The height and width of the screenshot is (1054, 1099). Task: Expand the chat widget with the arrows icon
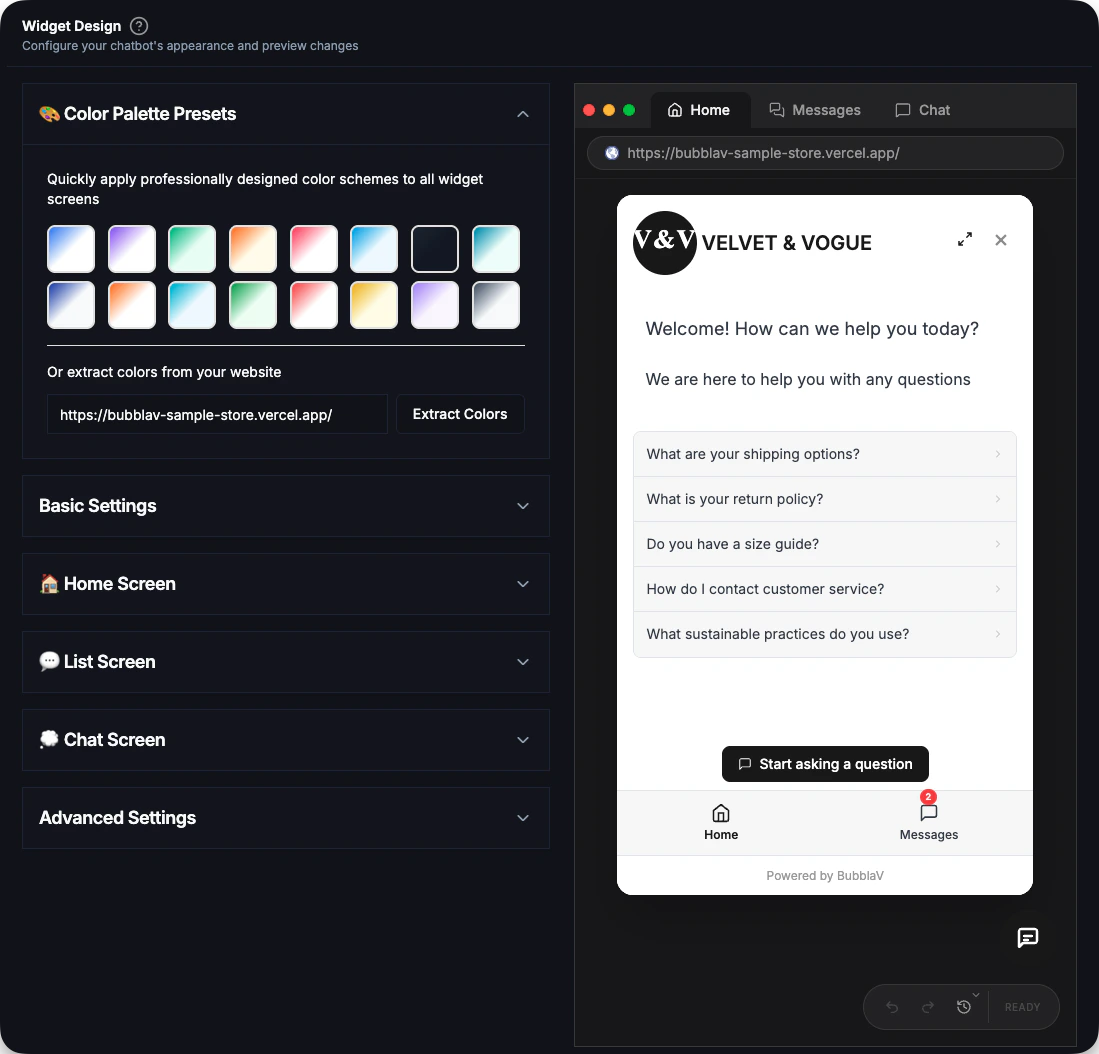(965, 240)
